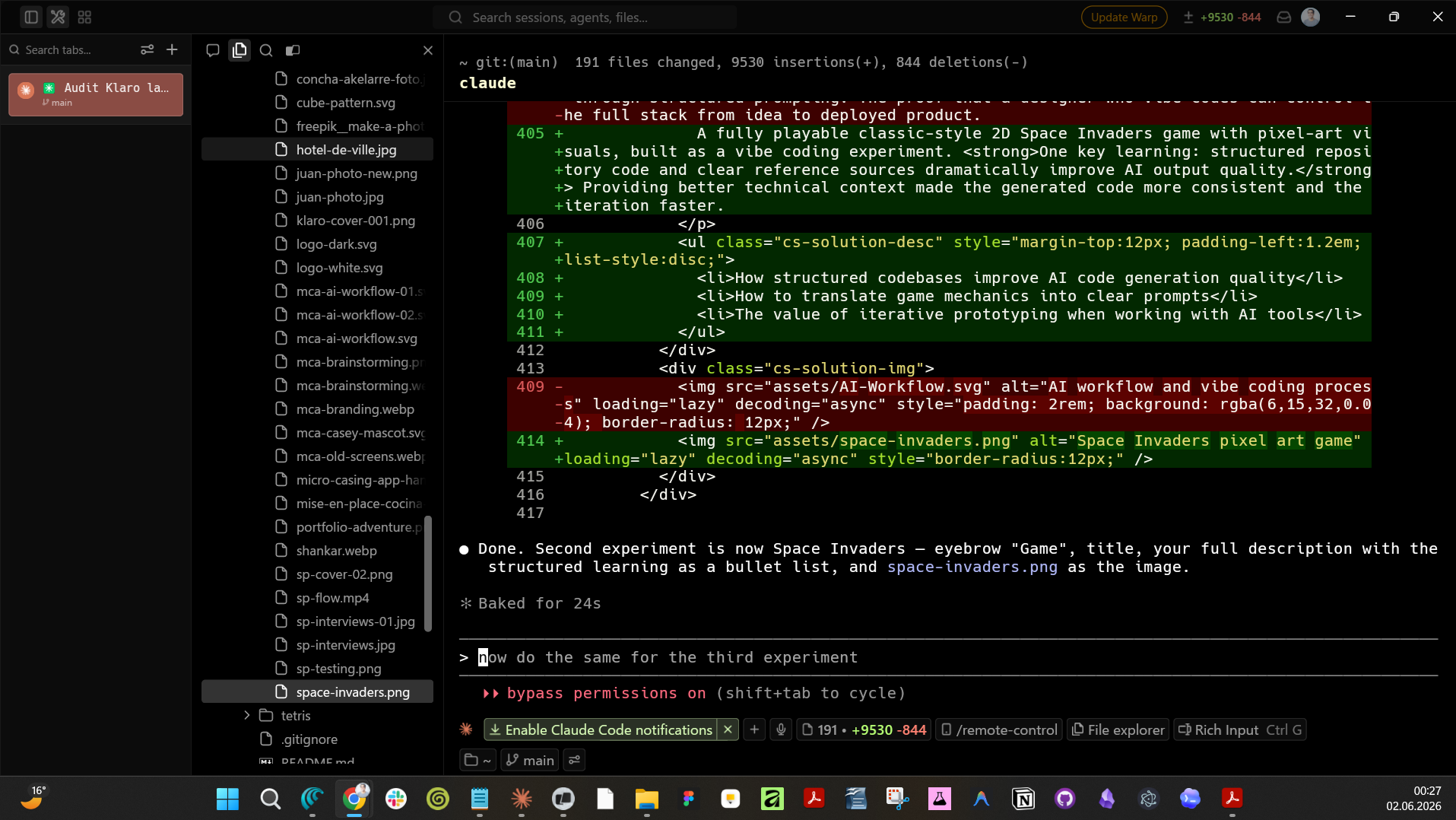Add a new tab with plus icon
This screenshot has width=1456, height=820.
click(173, 49)
